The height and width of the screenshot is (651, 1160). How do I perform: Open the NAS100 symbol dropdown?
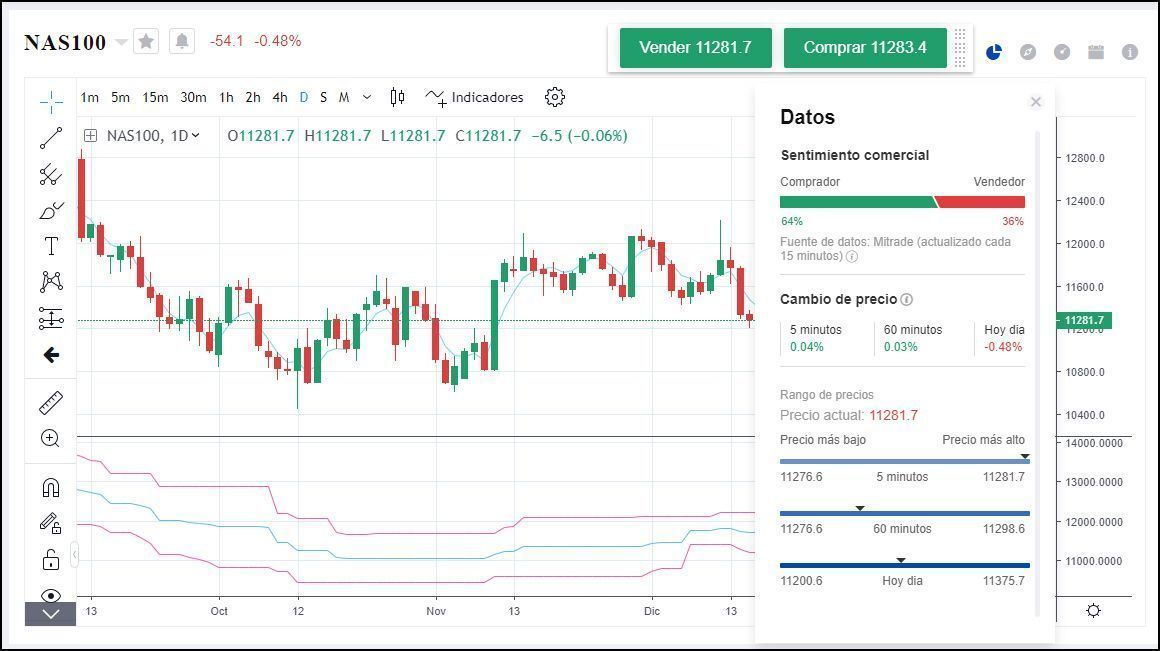pos(120,42)
